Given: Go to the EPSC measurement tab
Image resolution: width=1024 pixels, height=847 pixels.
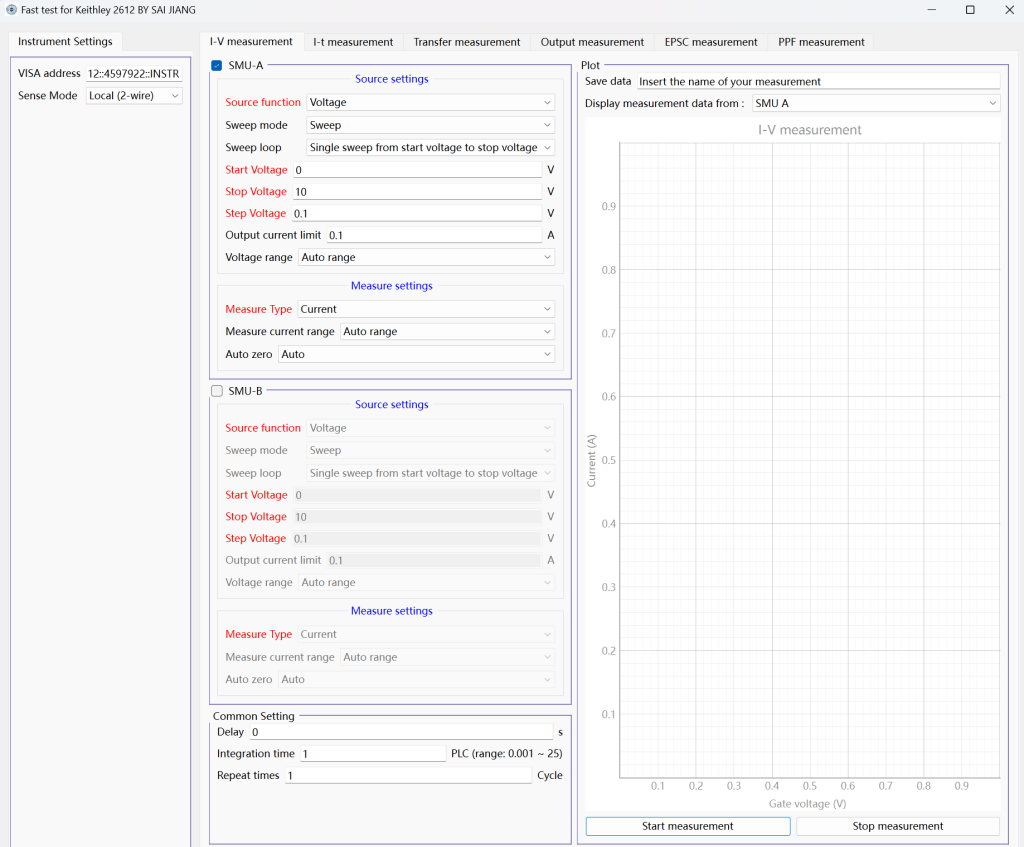Looking at the screenshot, I should [x=711, y=42].
